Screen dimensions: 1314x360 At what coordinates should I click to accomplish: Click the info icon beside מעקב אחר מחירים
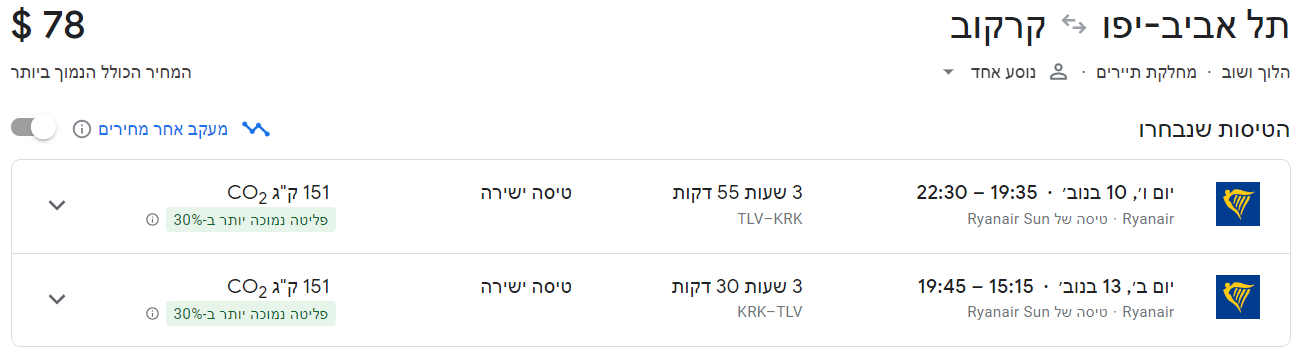coord(82,129)
